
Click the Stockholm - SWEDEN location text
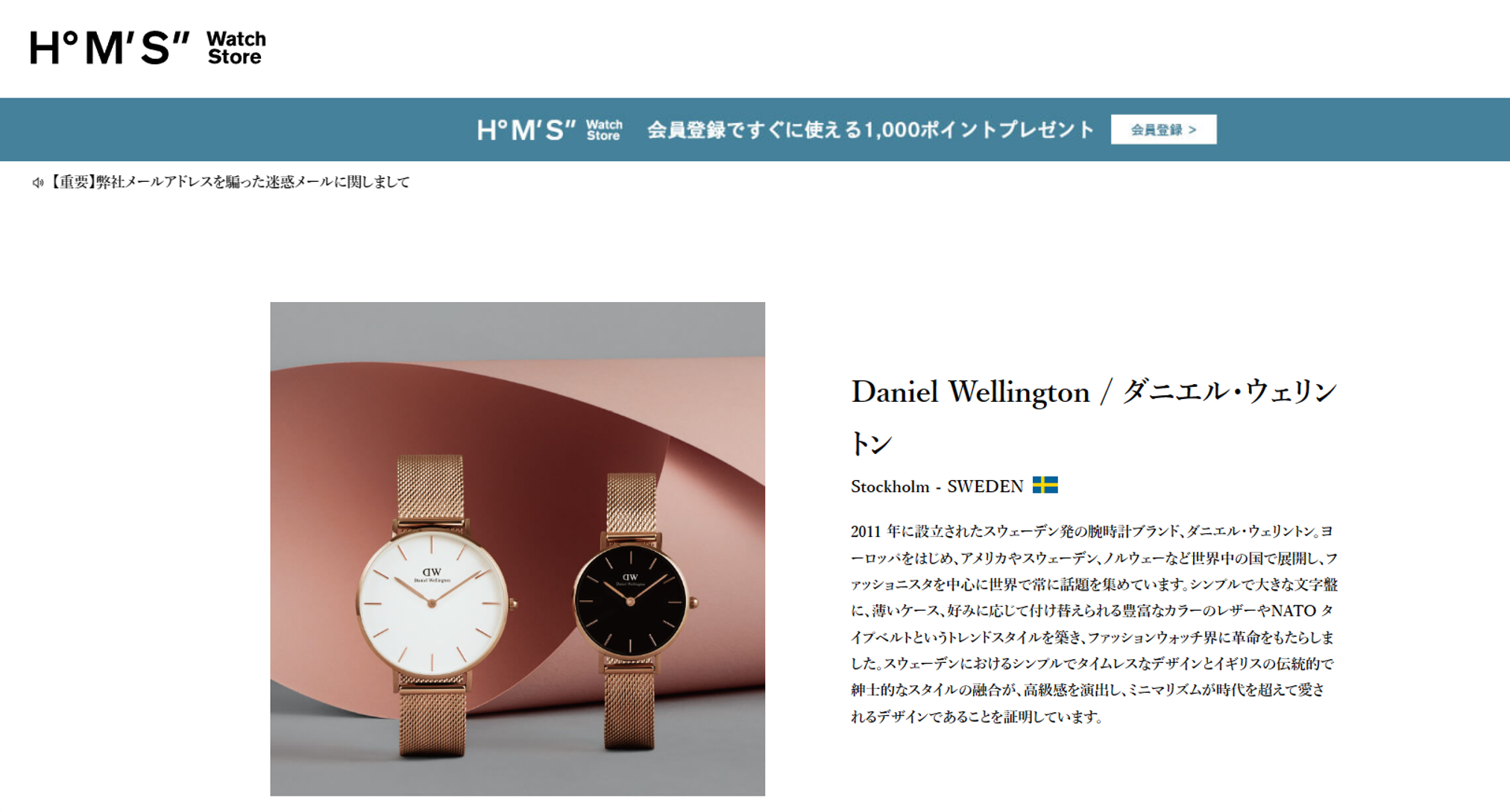pos(937,487)
